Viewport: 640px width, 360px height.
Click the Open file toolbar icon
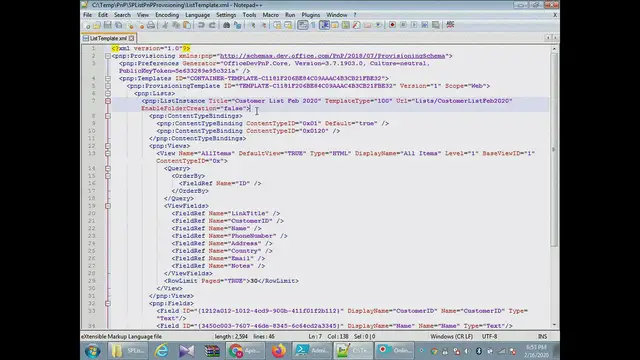[x=96, y=25]
